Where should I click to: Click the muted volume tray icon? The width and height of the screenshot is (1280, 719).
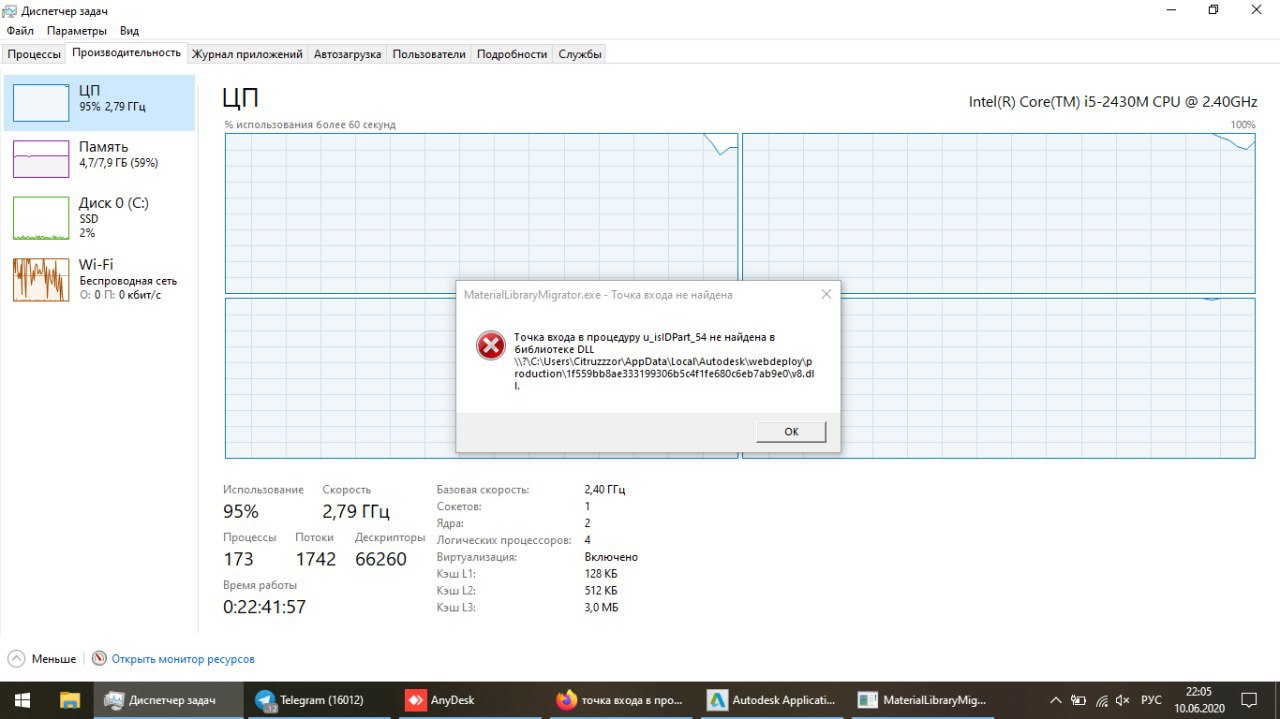1123,700
